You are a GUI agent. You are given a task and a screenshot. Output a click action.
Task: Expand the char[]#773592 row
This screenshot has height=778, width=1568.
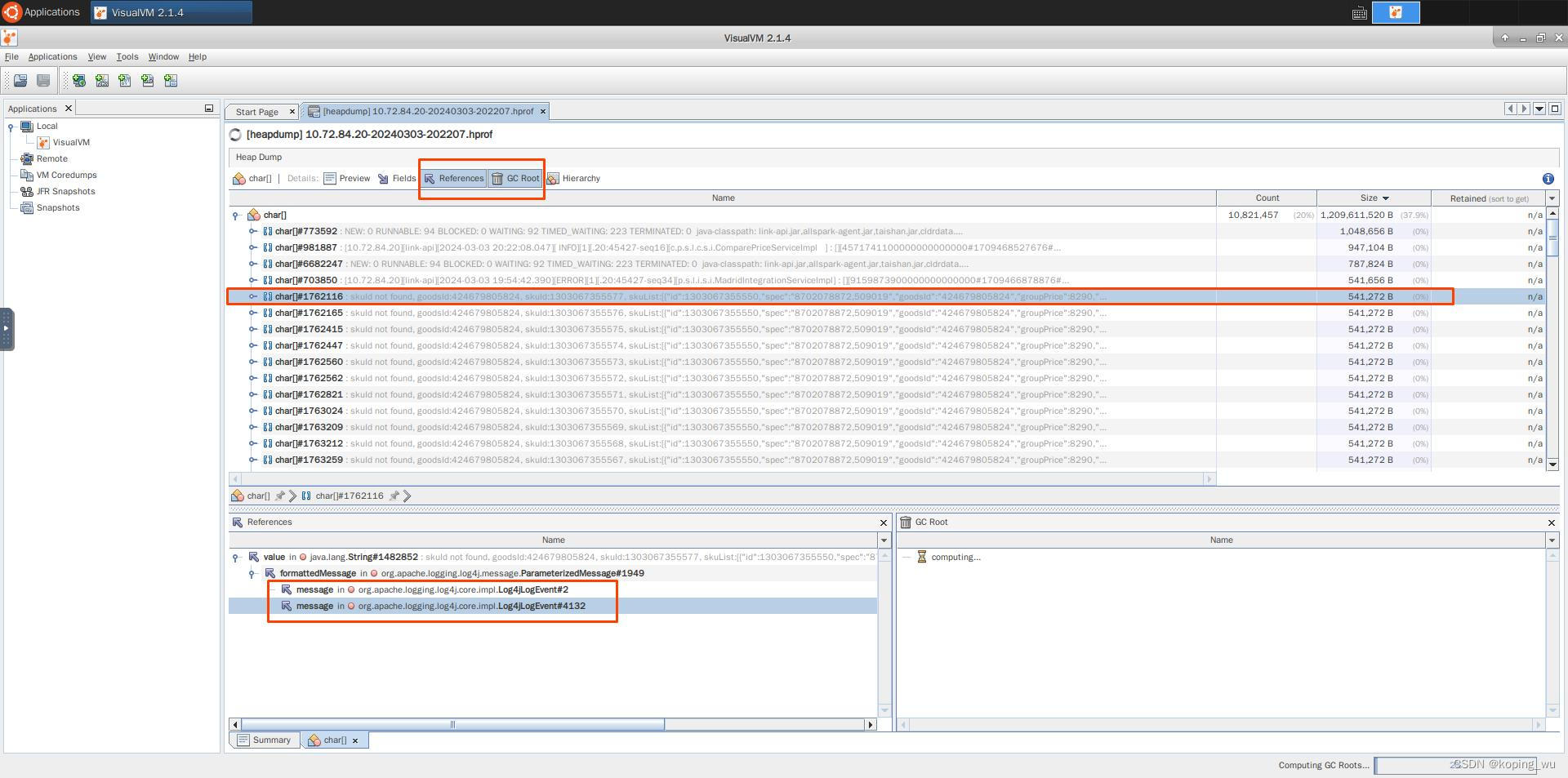252,231
